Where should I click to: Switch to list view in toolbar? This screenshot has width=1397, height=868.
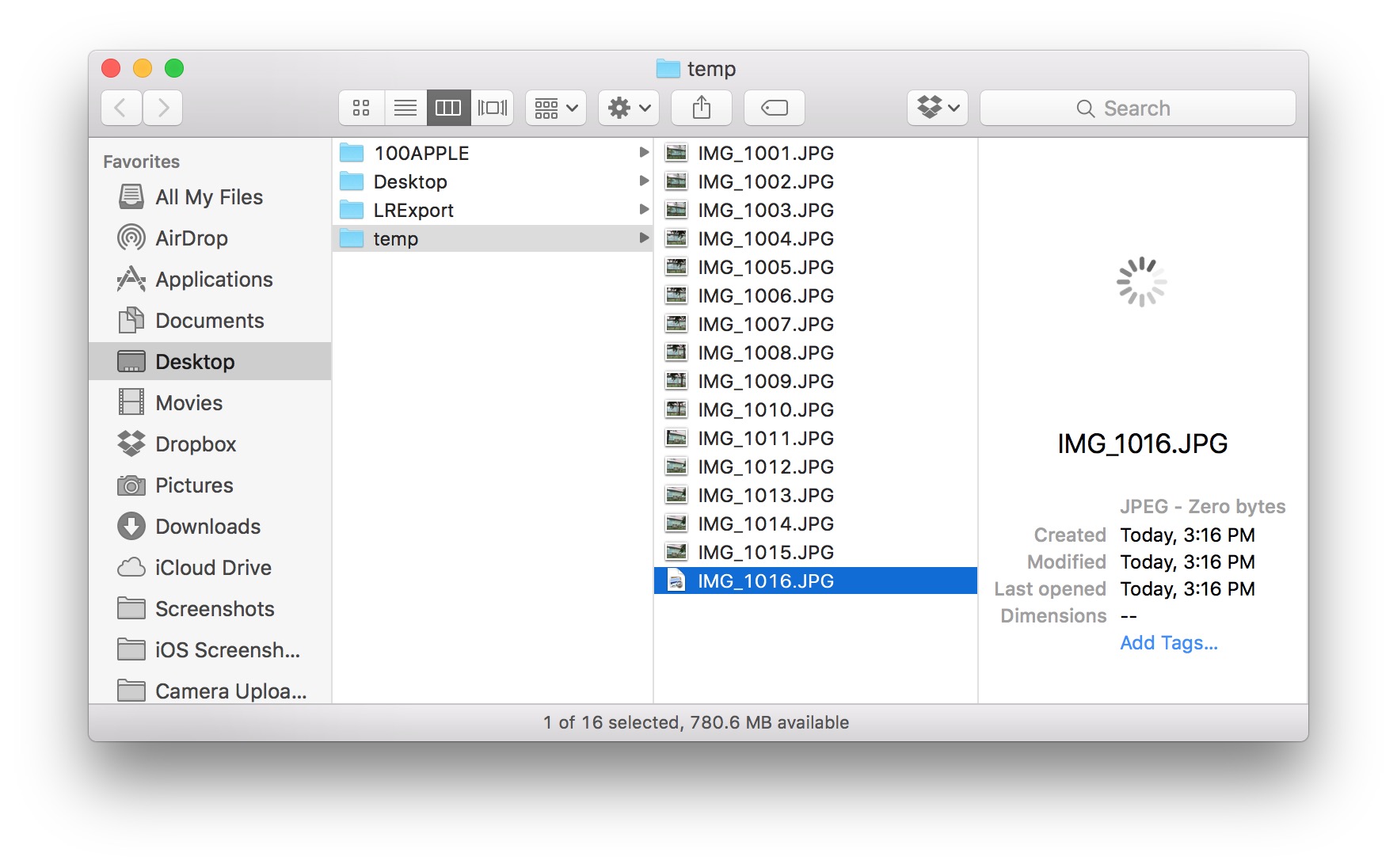point(405,108)
